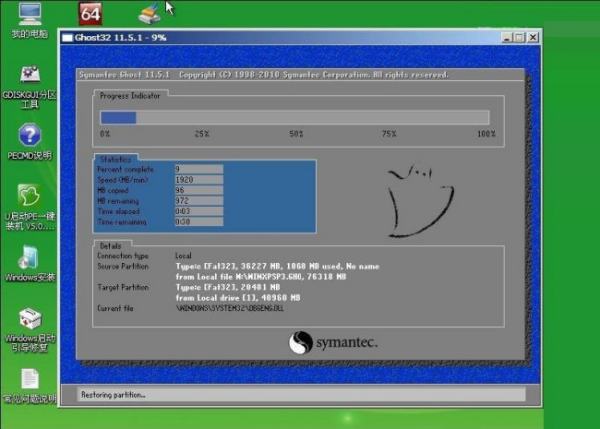Maximize the Ghost32 window

pyautogui.click(x=519, y=38)
